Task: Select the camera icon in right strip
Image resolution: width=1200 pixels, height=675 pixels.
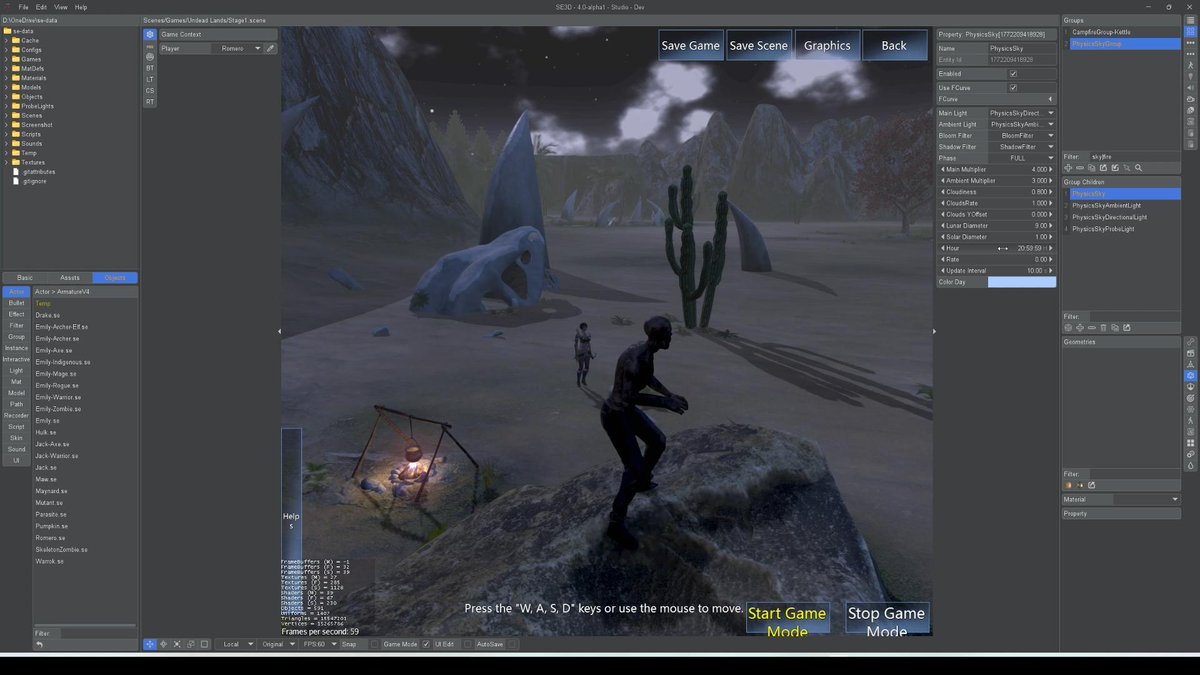Action: (x=1191, y=99)
